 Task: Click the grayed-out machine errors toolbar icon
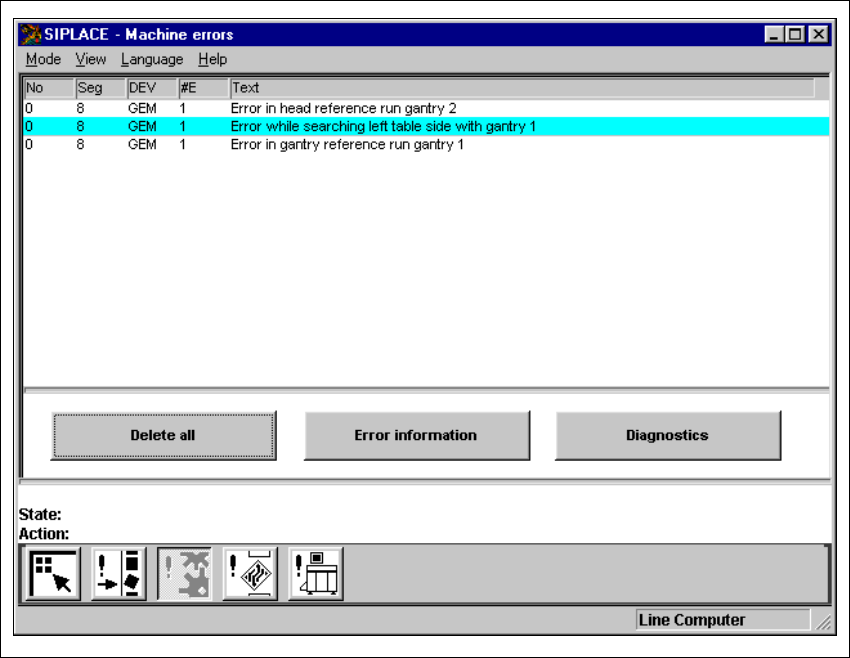click(184, 573)
